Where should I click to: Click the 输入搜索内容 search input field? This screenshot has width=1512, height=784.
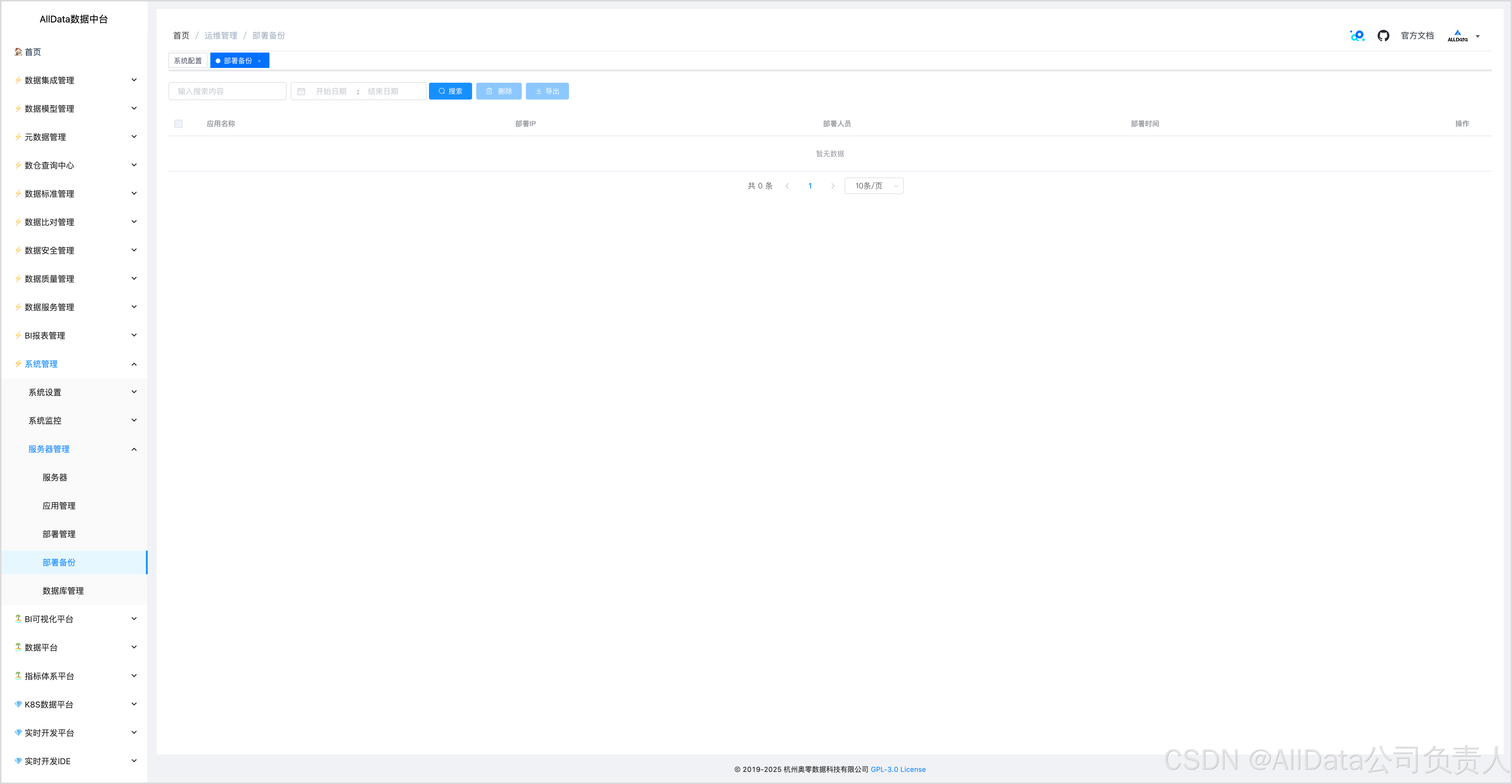point(227,92)
